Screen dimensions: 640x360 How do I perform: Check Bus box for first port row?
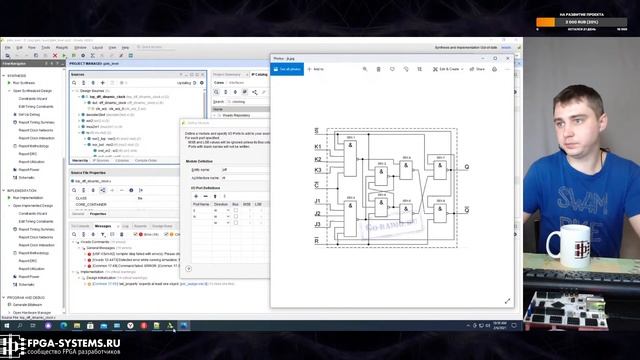tap(236, 210)
